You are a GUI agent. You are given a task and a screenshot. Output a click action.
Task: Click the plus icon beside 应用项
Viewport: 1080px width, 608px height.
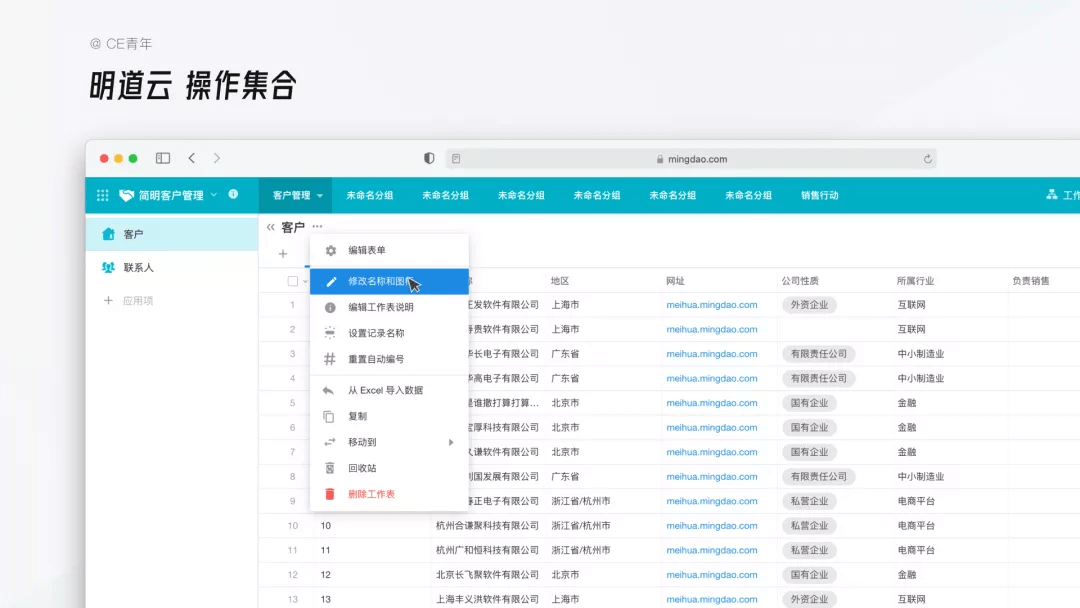tap(108, 300)
